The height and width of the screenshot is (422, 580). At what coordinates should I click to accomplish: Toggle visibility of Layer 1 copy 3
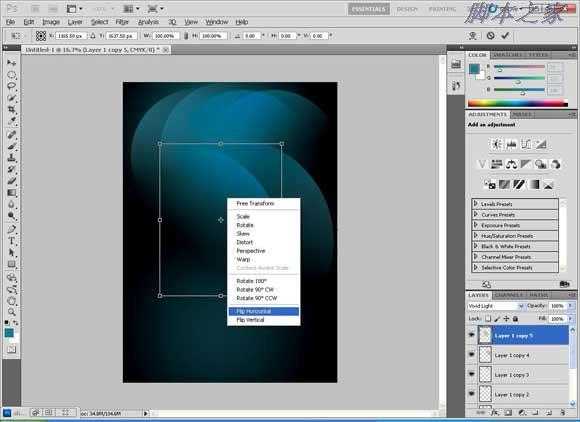pyautogui.click(x=472, y=374)
